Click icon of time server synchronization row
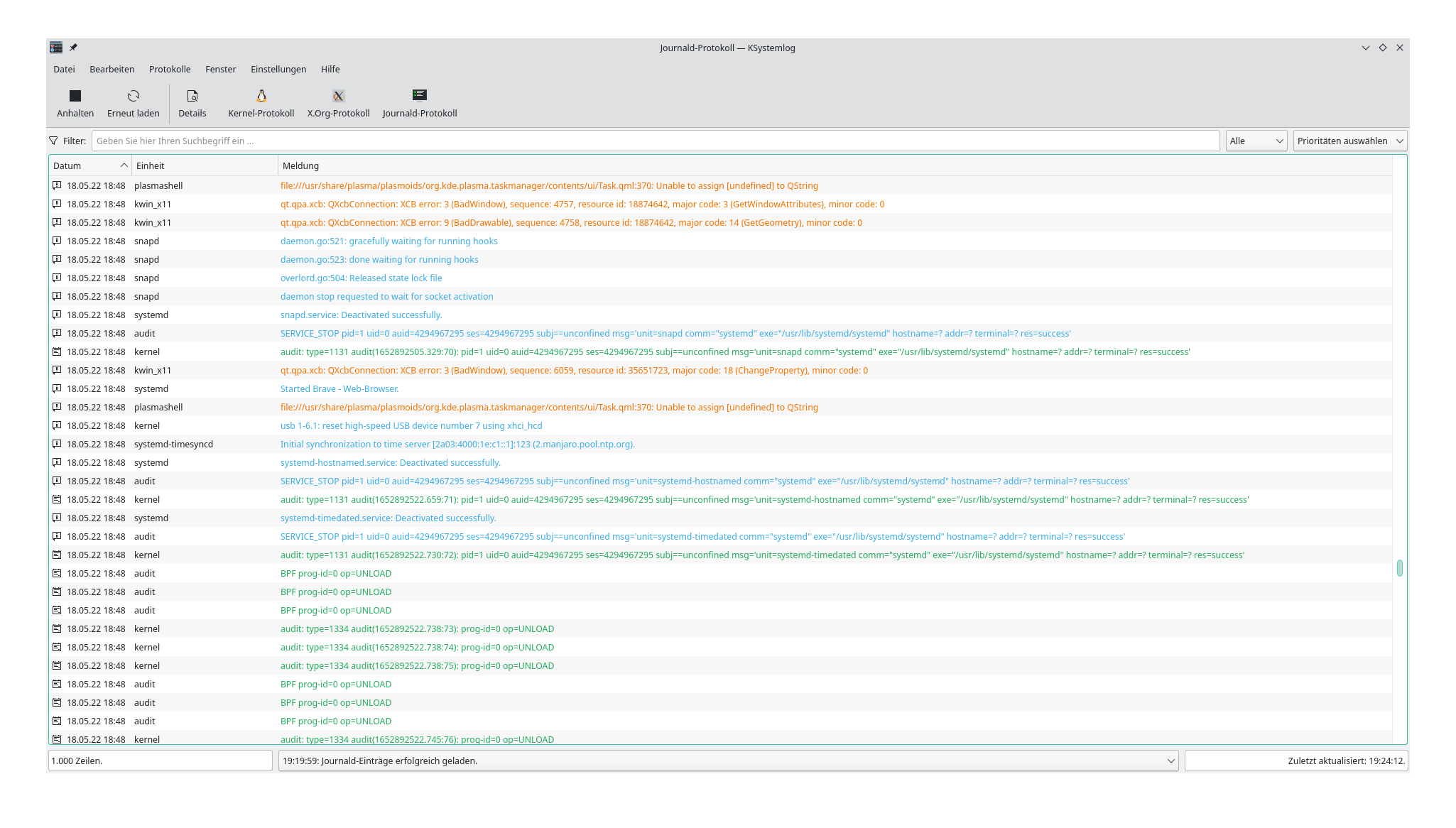1456x828 pixels. 57,444
